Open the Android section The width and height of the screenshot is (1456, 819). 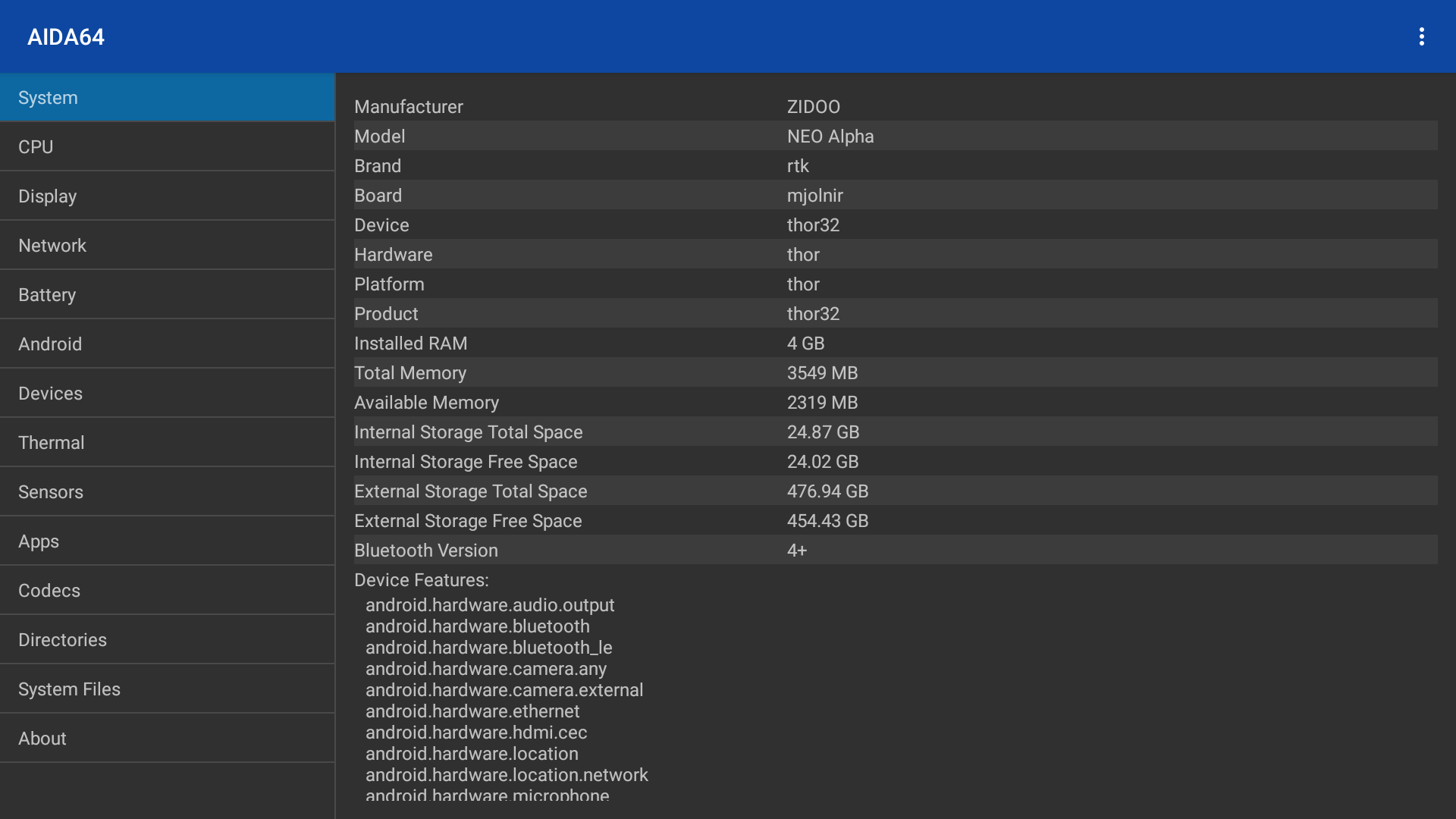pos(167,344)
